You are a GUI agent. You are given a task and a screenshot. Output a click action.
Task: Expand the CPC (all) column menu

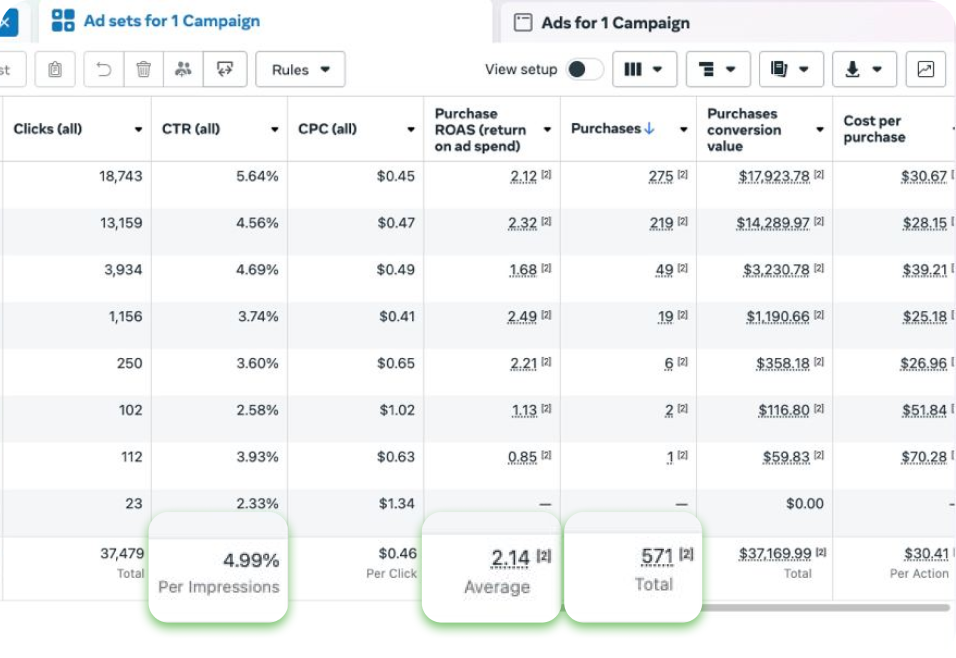pos(410,130)
